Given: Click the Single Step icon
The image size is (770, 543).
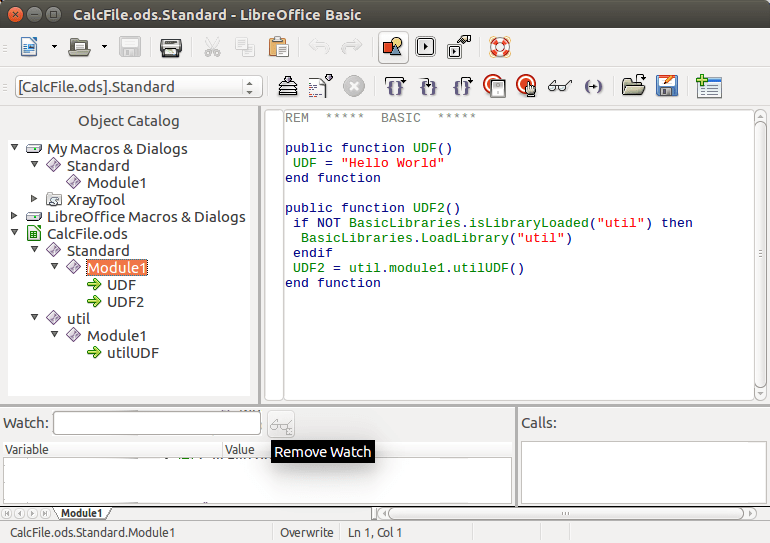Looking at the screenshot, I should pos(428,87).
